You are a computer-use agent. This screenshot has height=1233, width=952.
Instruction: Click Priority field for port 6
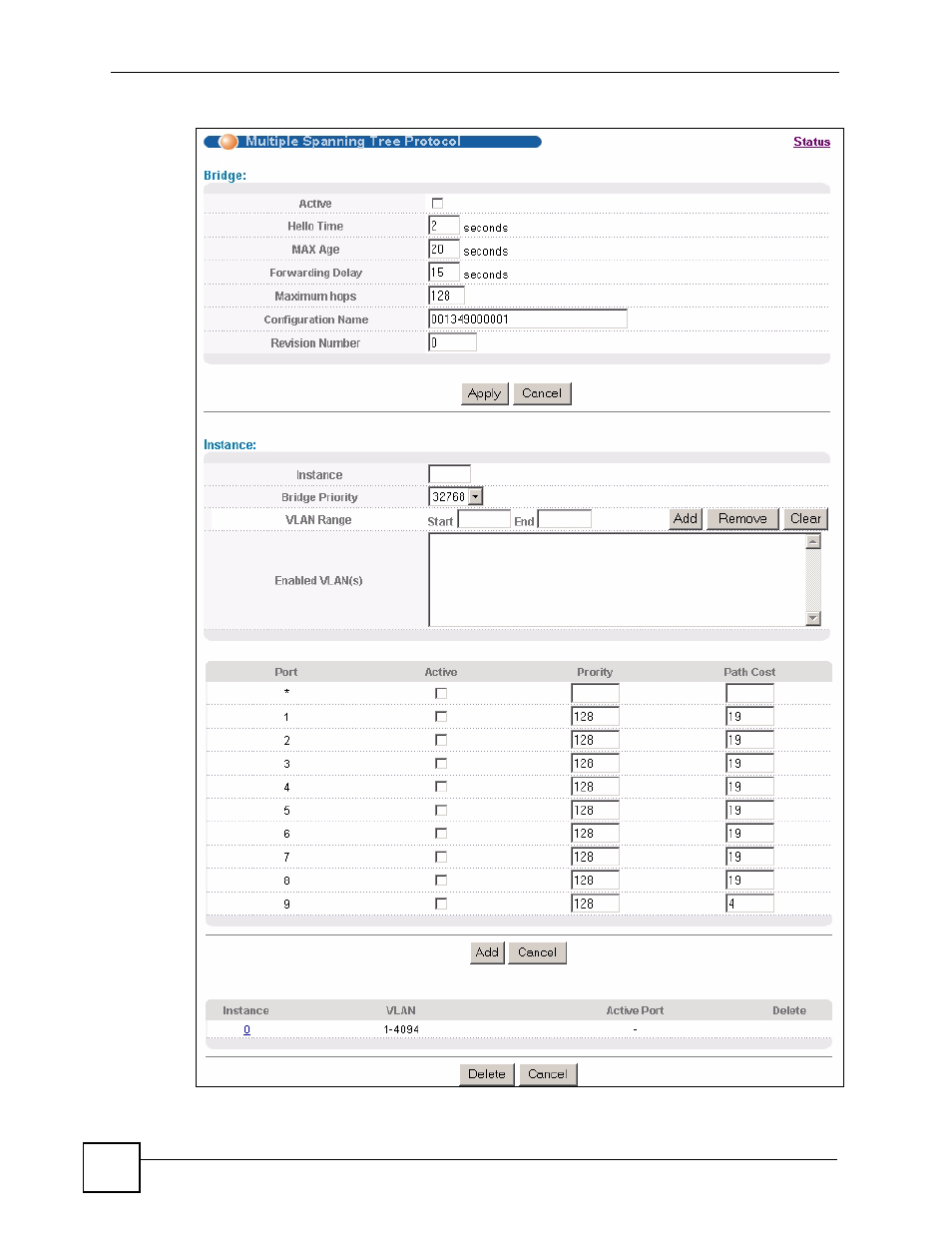pyautogui.click(x=595, y=833)
